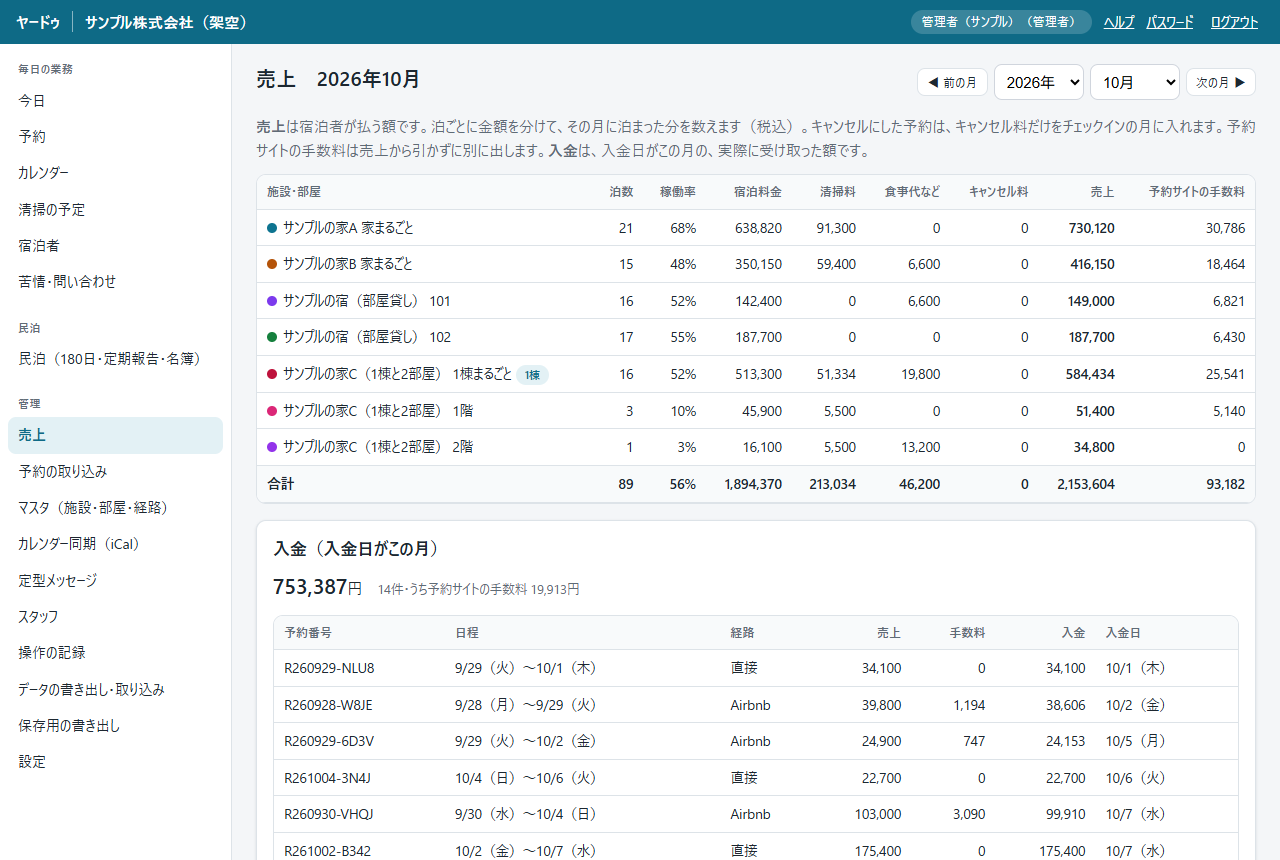Image resolution: width=1280 pixels, height=860 pixels.
Task: Click reservation number R261002-B342
Action: coord(328,851)
